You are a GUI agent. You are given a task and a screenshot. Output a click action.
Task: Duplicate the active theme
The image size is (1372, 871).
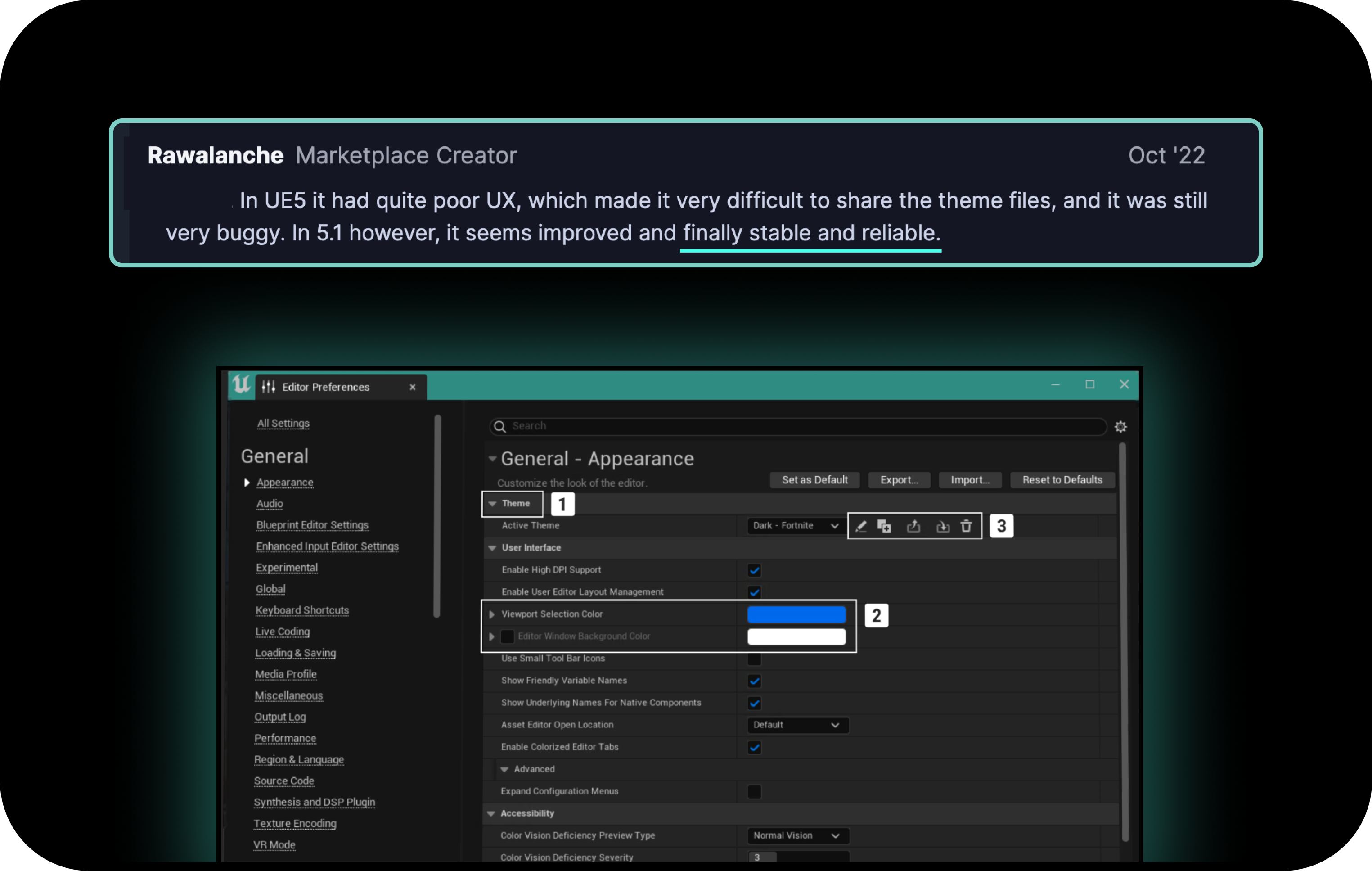click(x=884, y=526)
